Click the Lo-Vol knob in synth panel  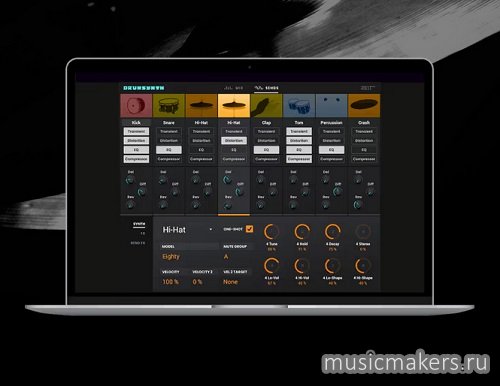(x=272, y=266)
